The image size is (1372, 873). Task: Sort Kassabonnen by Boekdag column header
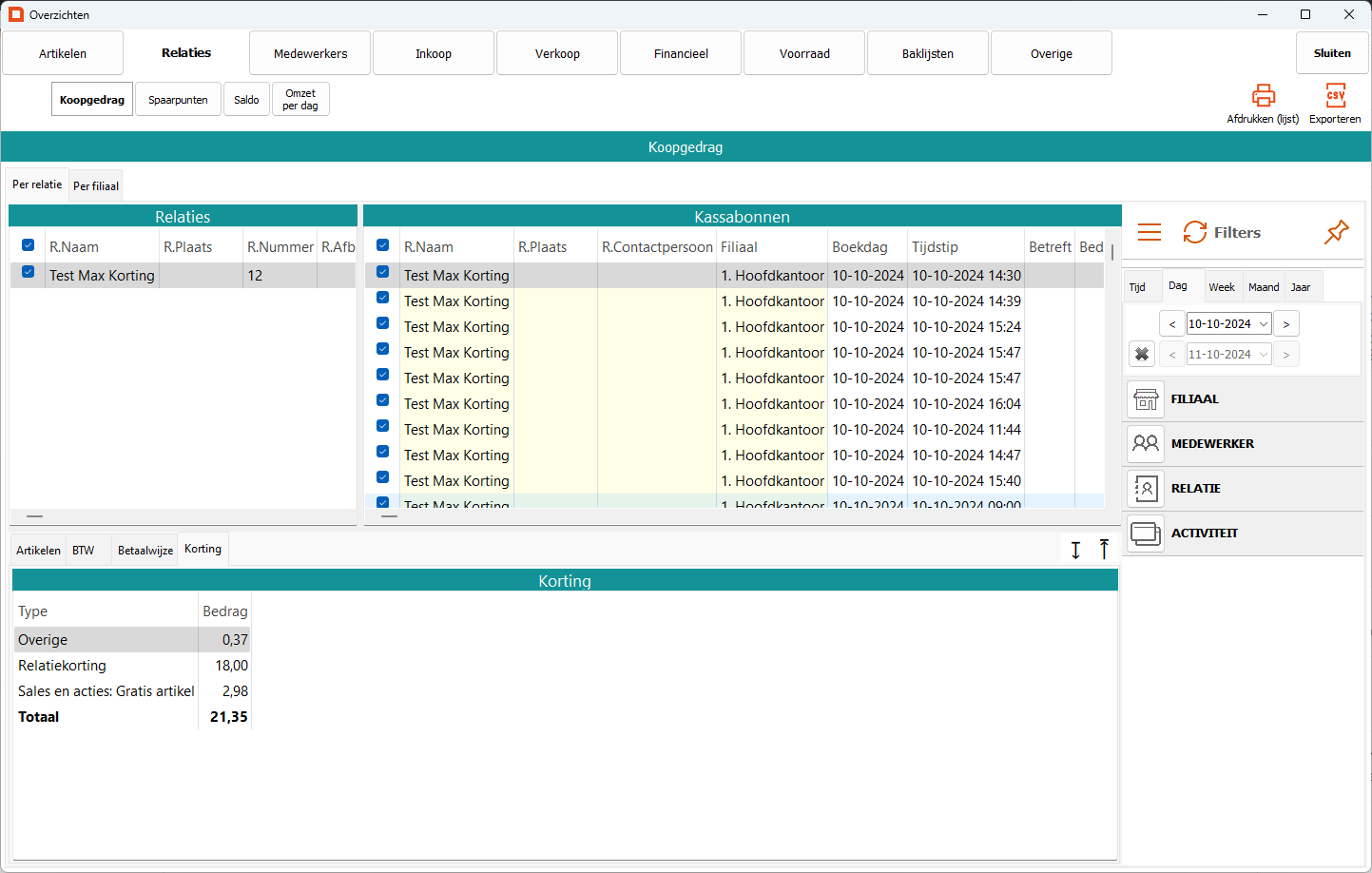tap(867, 246)
